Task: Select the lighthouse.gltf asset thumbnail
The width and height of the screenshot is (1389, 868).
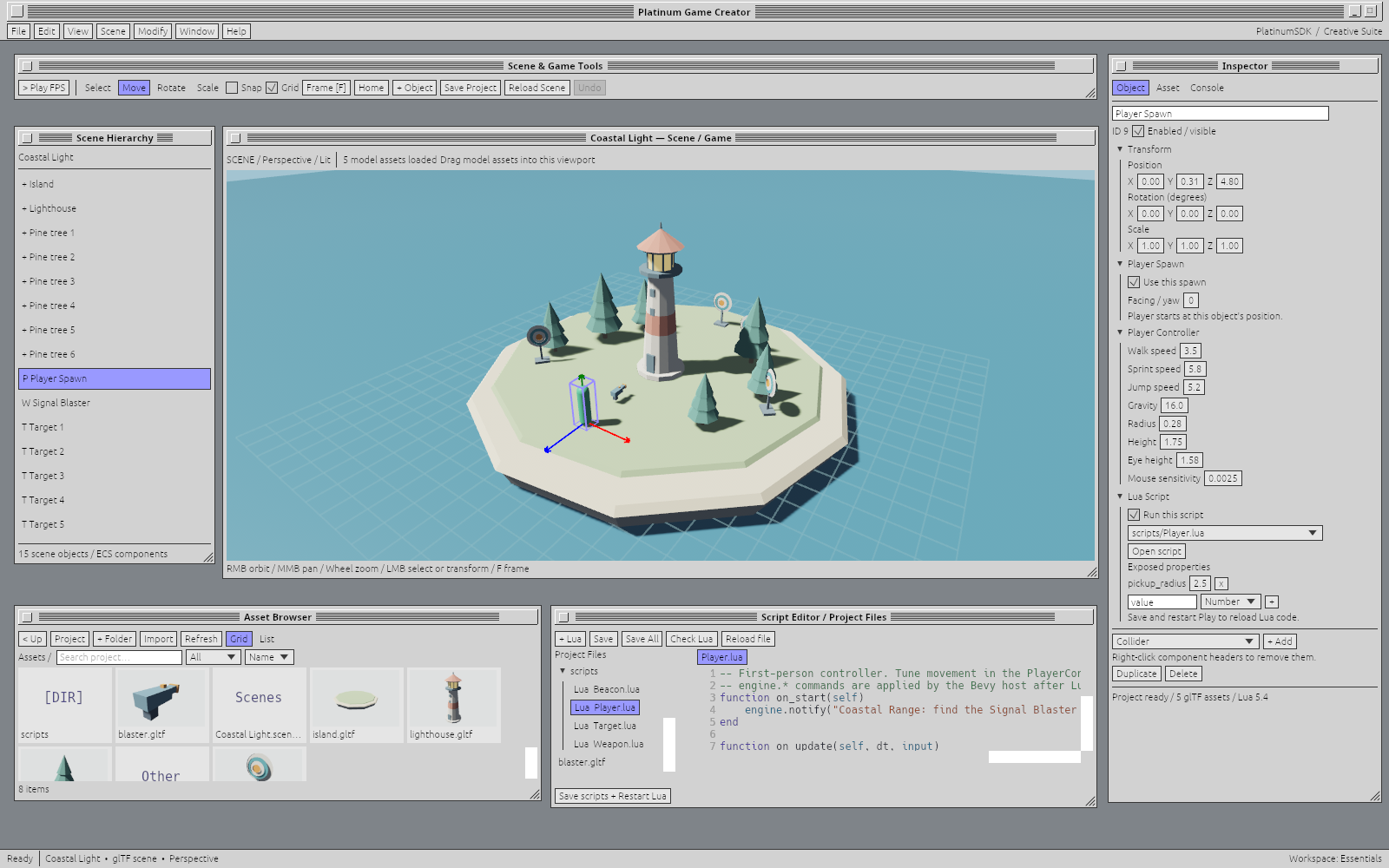Action: [452, 705]
